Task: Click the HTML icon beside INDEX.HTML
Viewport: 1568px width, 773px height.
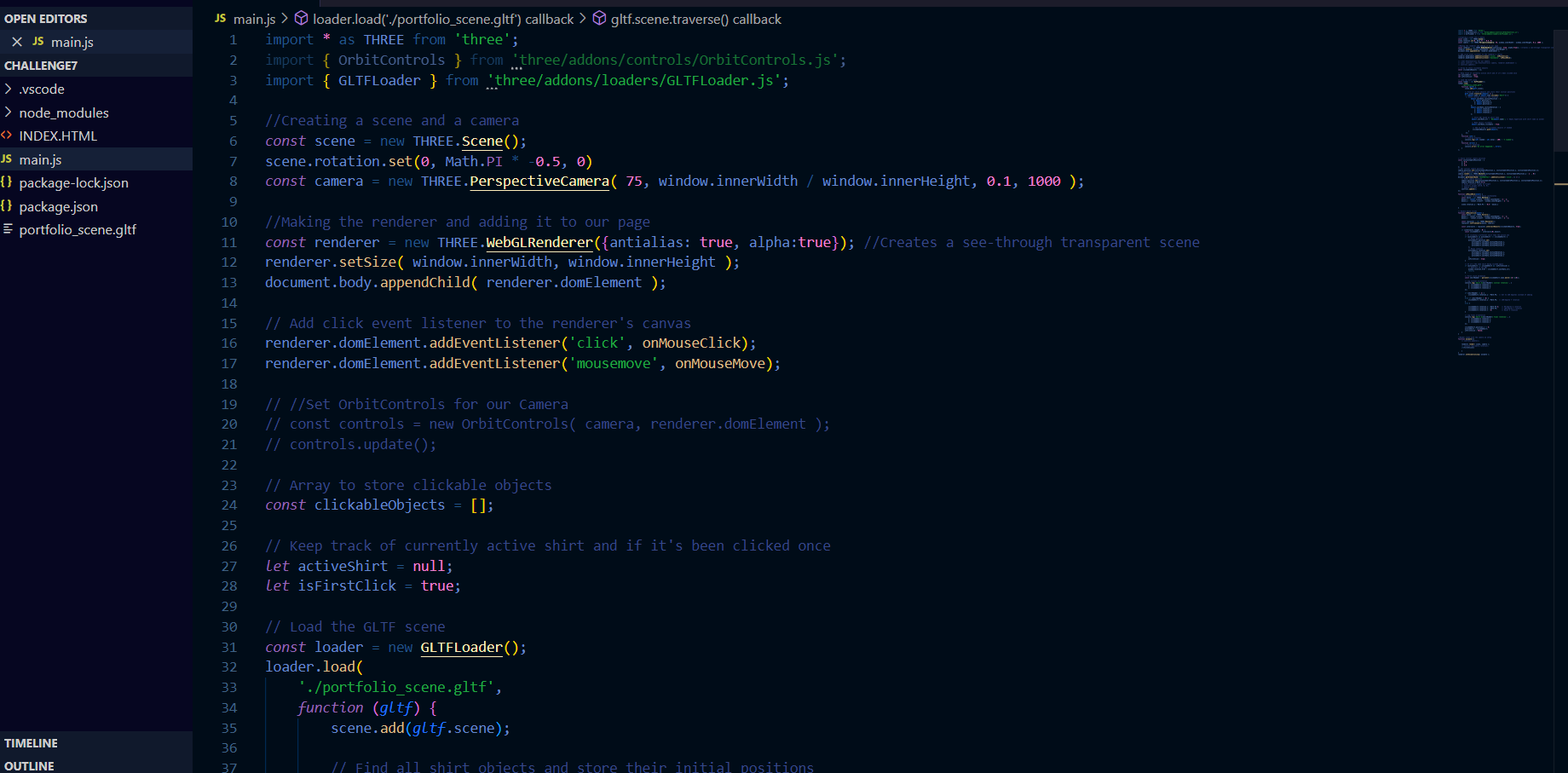Action: point(7,136)
